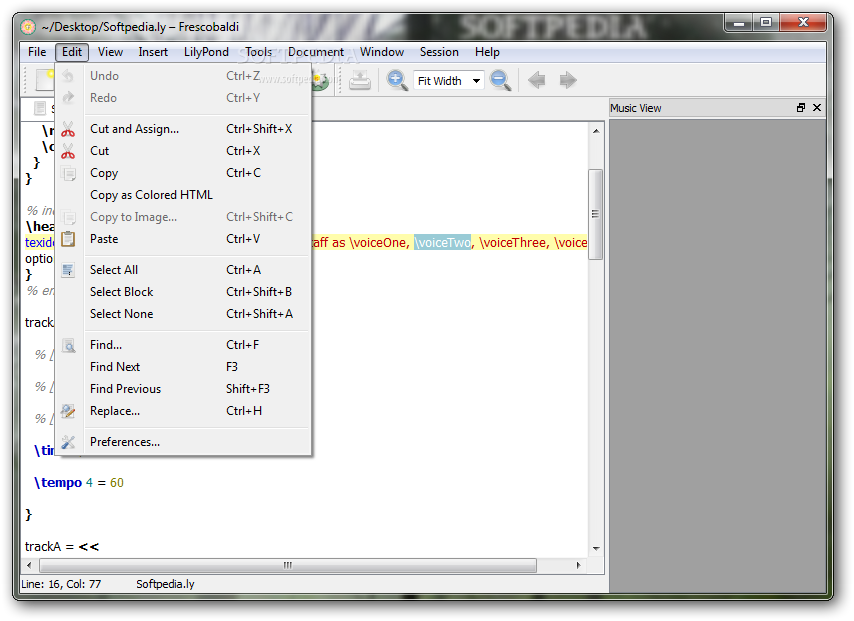Image resolution: width=854 pixels, height=621 pixels.
Task: Click the icon beside Select All
Action: coord(68,270)
